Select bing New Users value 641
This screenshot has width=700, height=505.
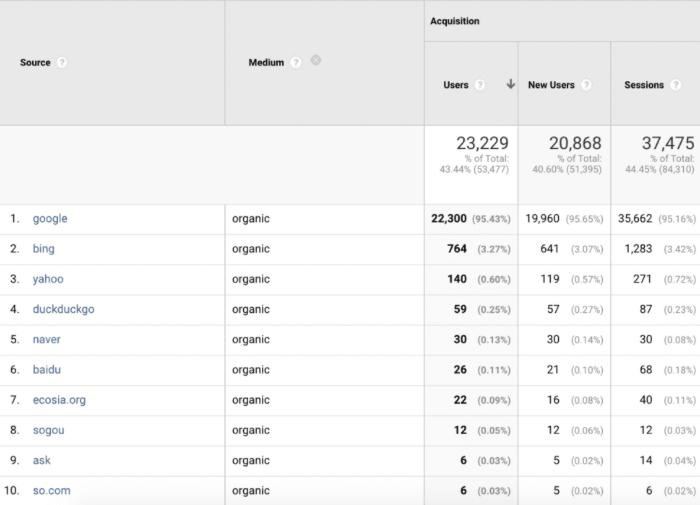click(550, 249)
